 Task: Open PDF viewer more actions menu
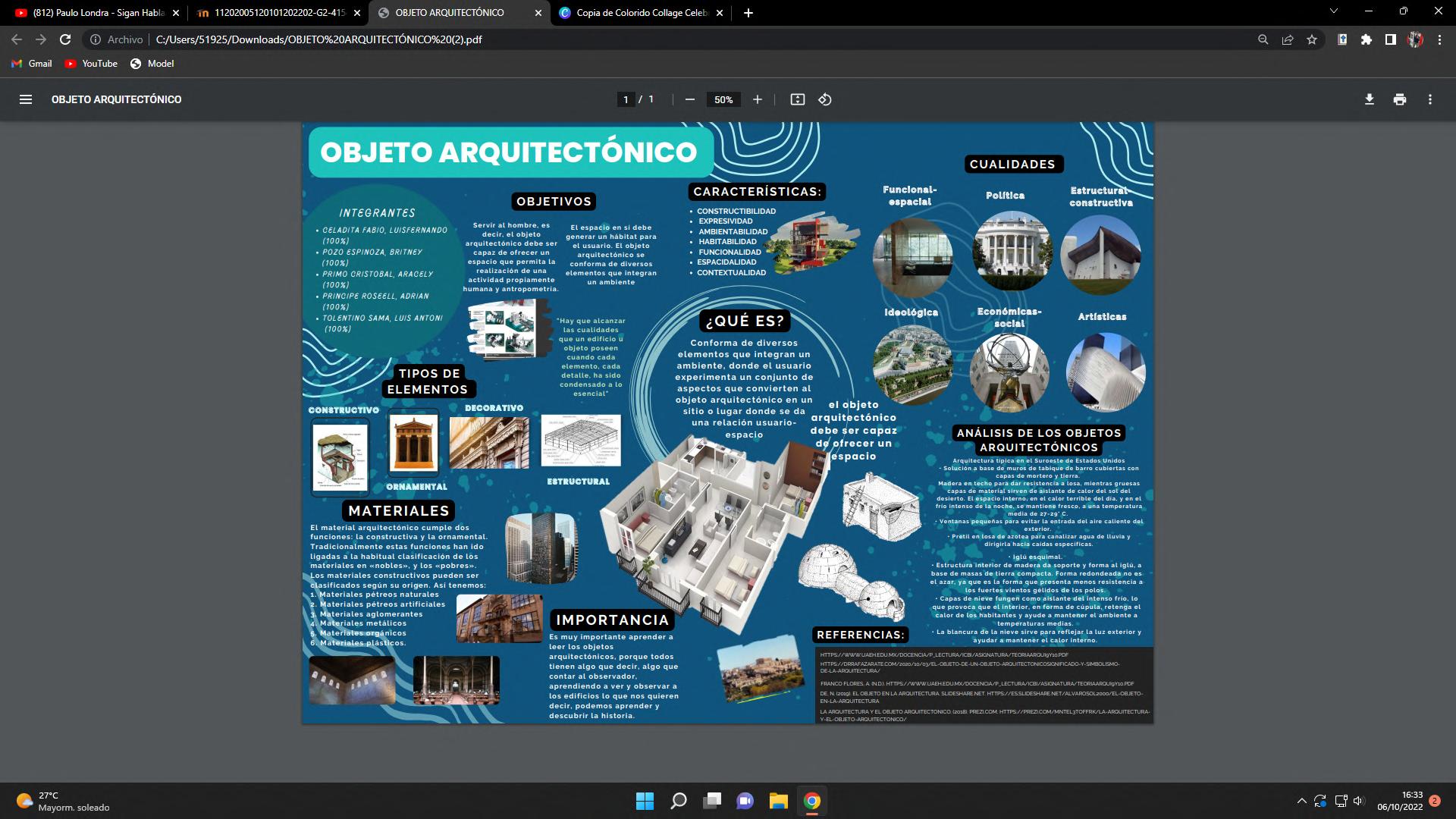(x=1429, y=99)
